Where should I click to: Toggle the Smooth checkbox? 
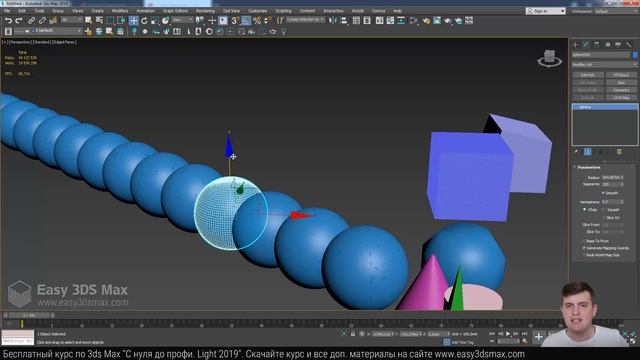[x=603, y=193]
